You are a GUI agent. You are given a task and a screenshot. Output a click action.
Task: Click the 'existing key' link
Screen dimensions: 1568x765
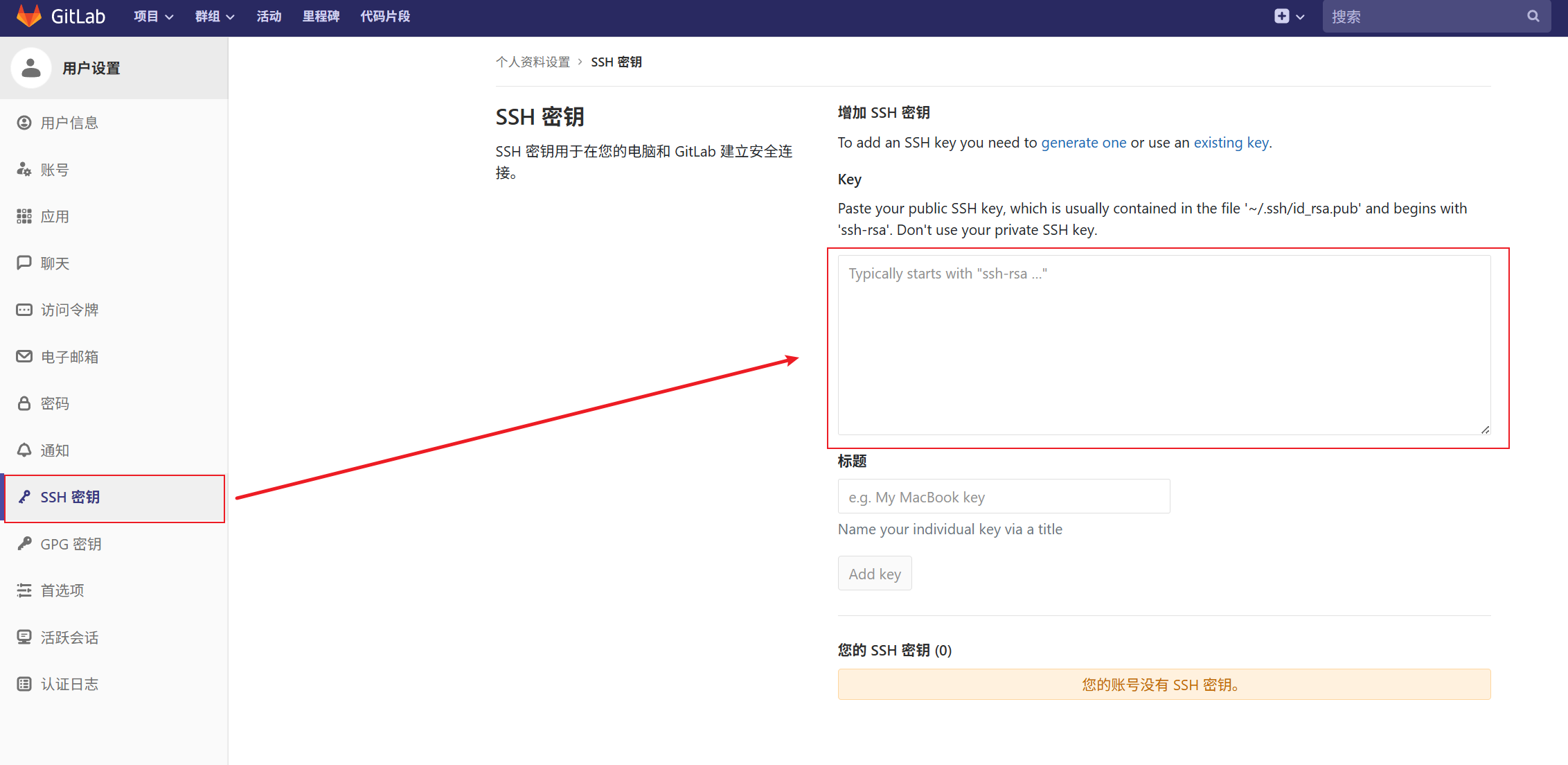tap(1231, 143)
